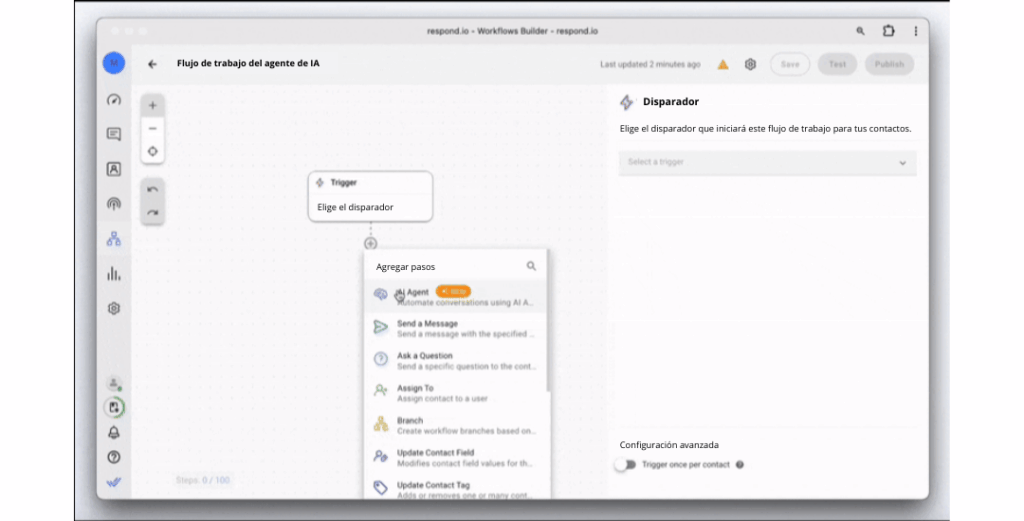
Task: Select AI Agent from the steps list
Action: pyautogui.click(x=455, y=296)
